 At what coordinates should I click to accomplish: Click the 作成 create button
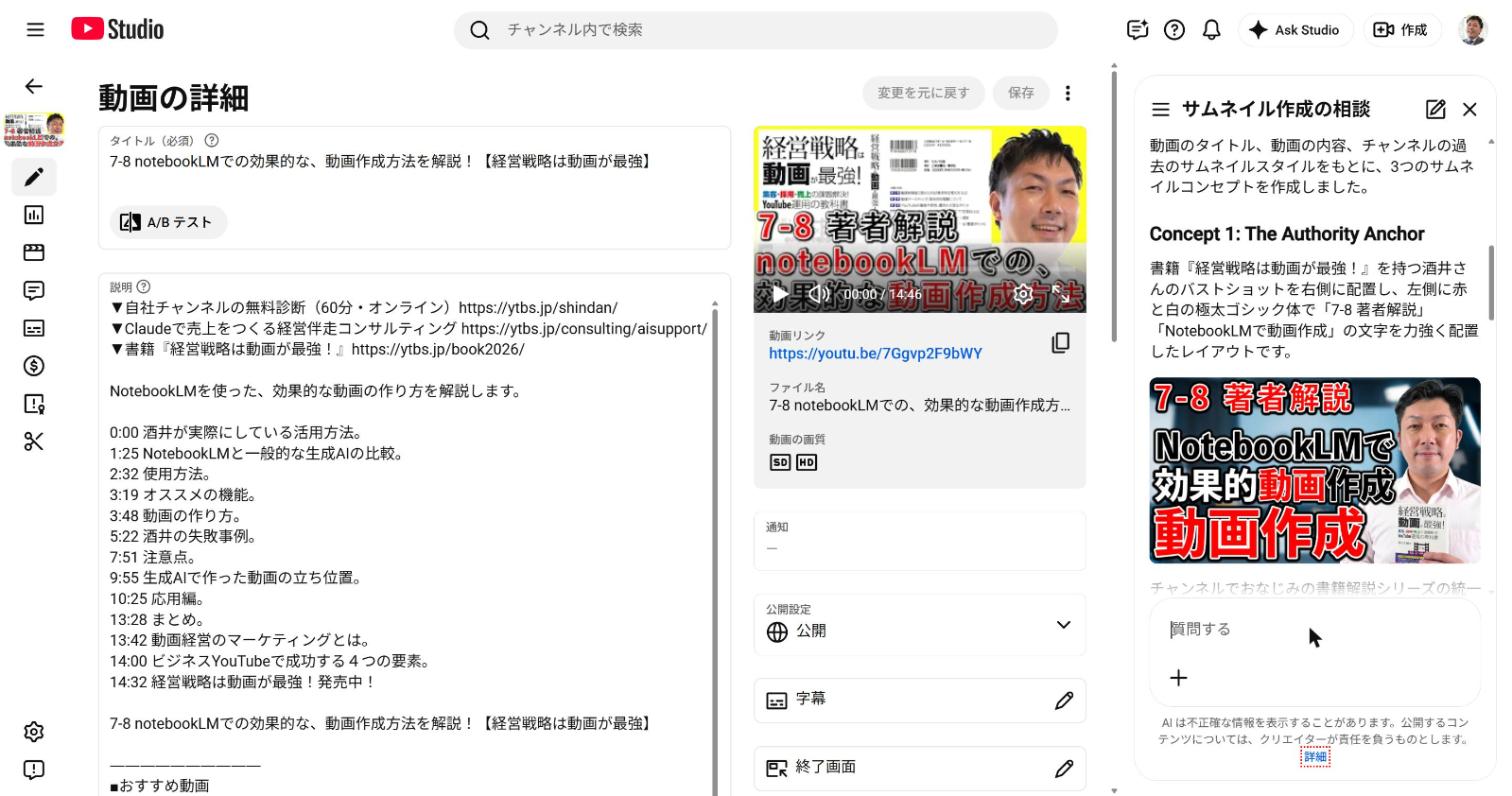click(x=1401, y=30)
